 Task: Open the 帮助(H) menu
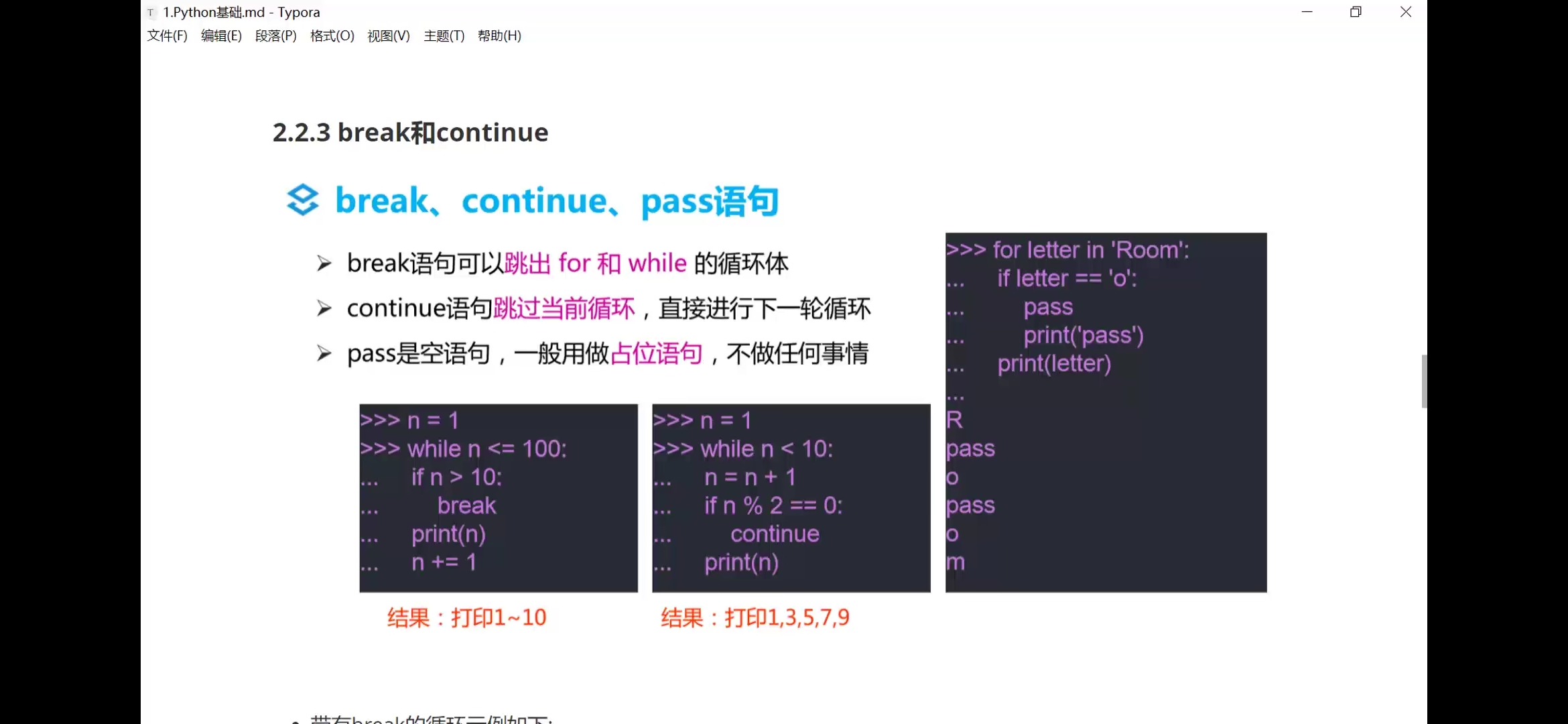pos(499,36)
